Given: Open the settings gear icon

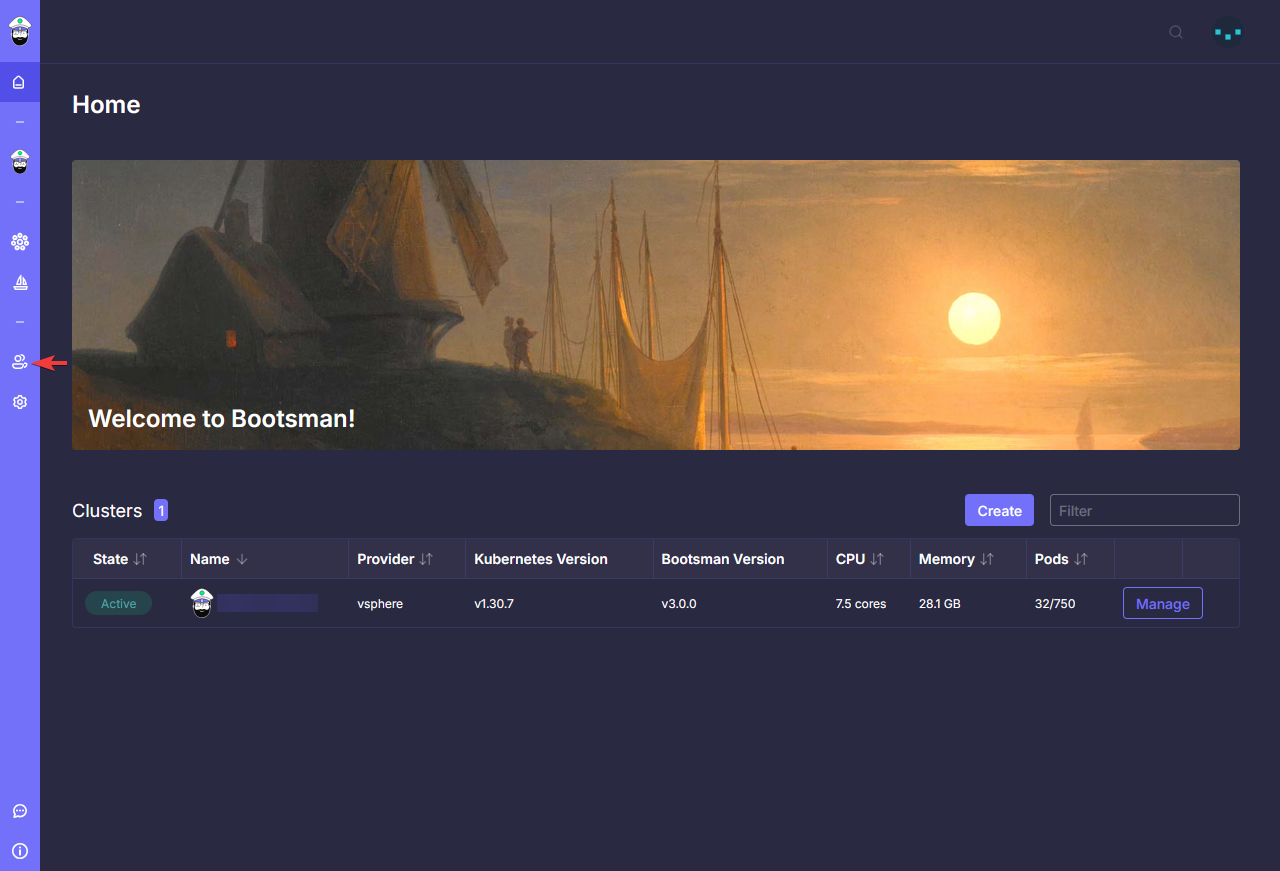Looking at the screenshot, I should pos(20,402).
